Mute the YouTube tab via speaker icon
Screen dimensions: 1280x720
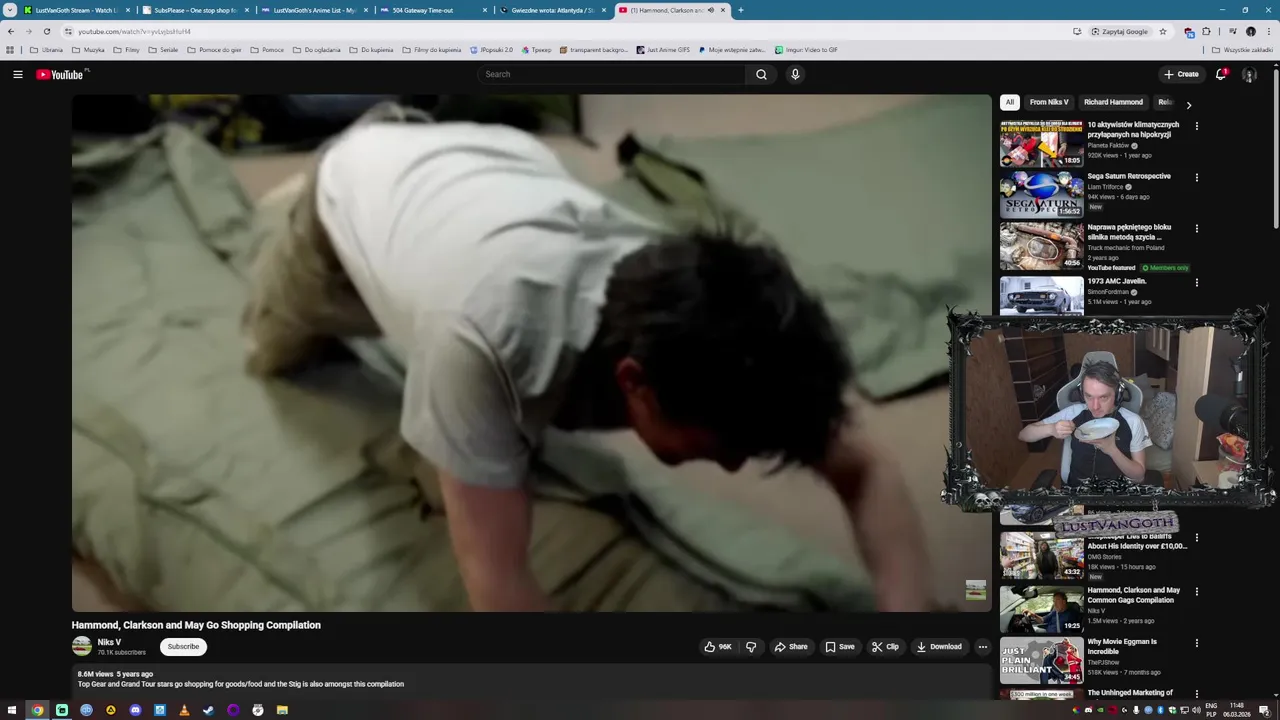[711, 10]
